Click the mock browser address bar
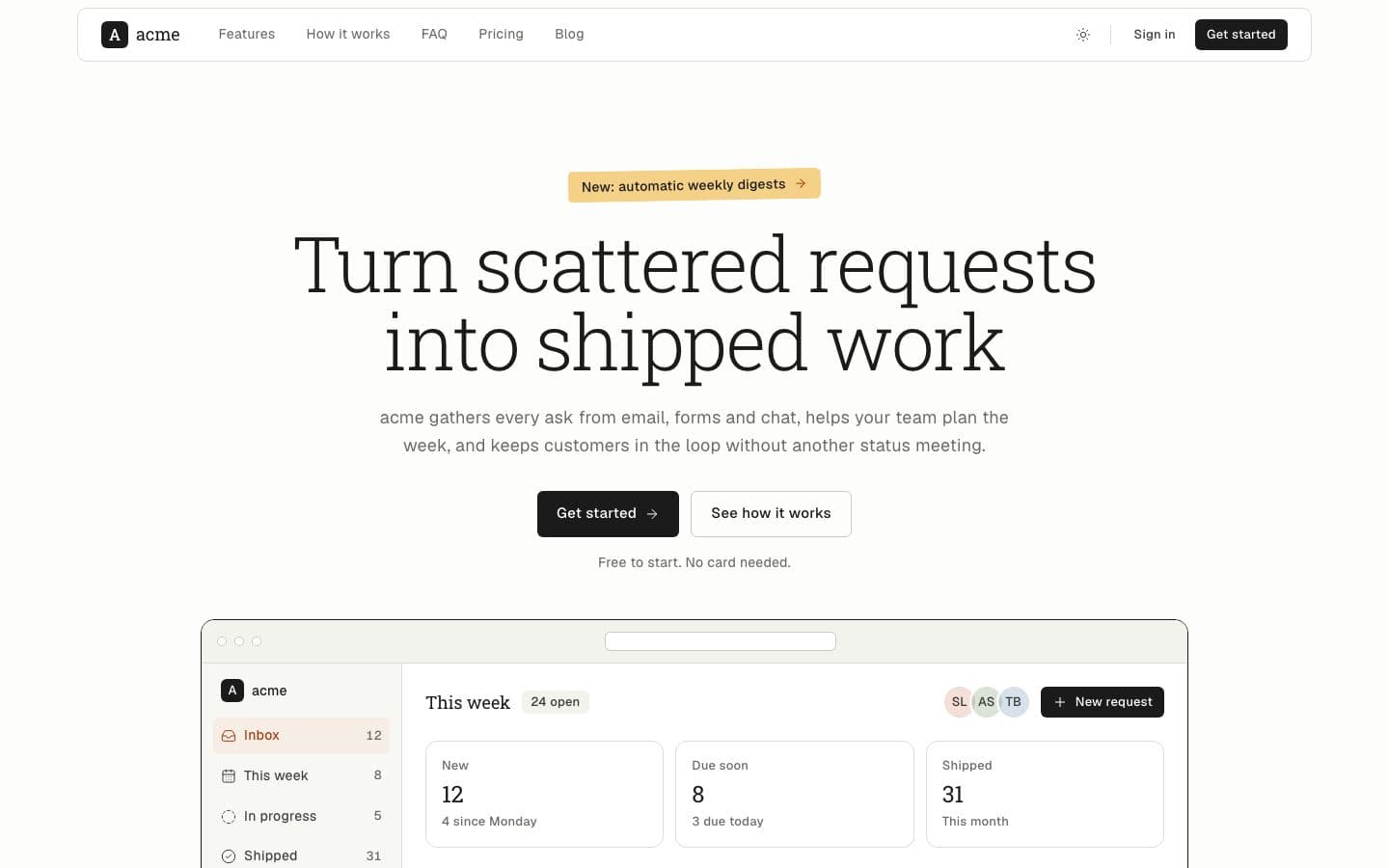The width and height of the screenshot is (1389, 868). pos(721,641)
